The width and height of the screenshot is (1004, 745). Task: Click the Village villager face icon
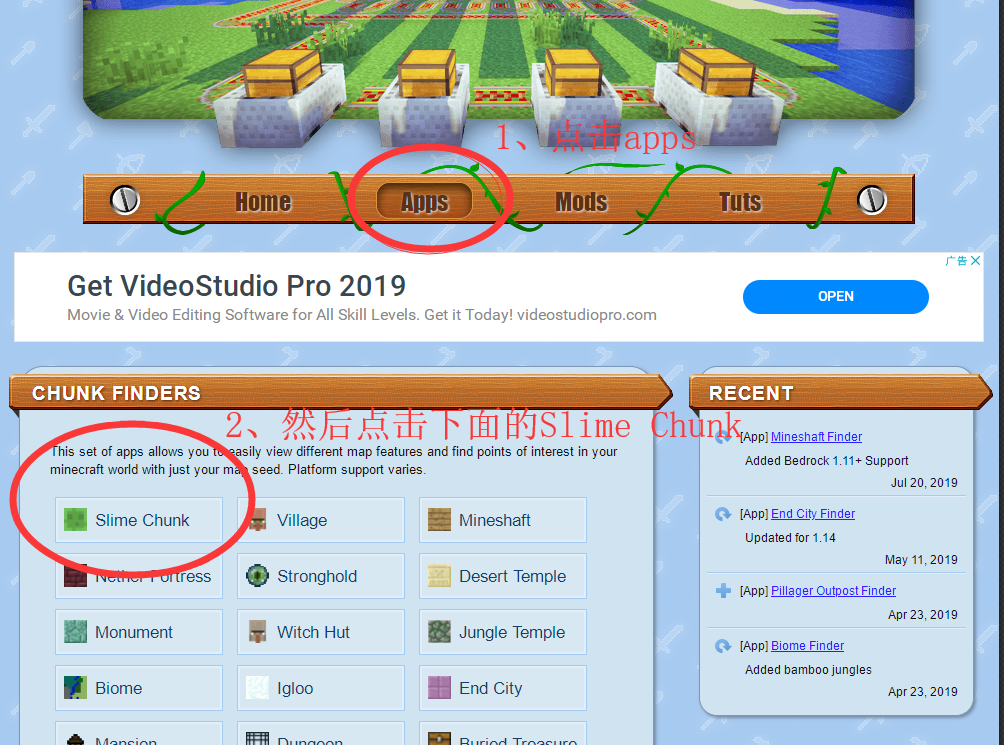click(258, 520)
